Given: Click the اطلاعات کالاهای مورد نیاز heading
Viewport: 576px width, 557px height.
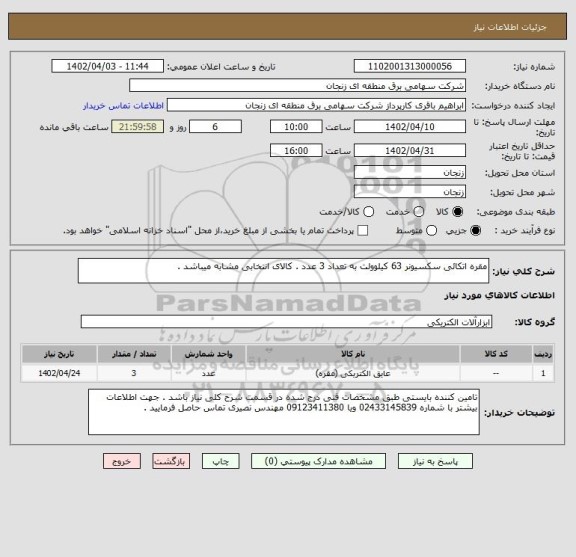Looking at the screenshot, I should [x=499, y=296].
